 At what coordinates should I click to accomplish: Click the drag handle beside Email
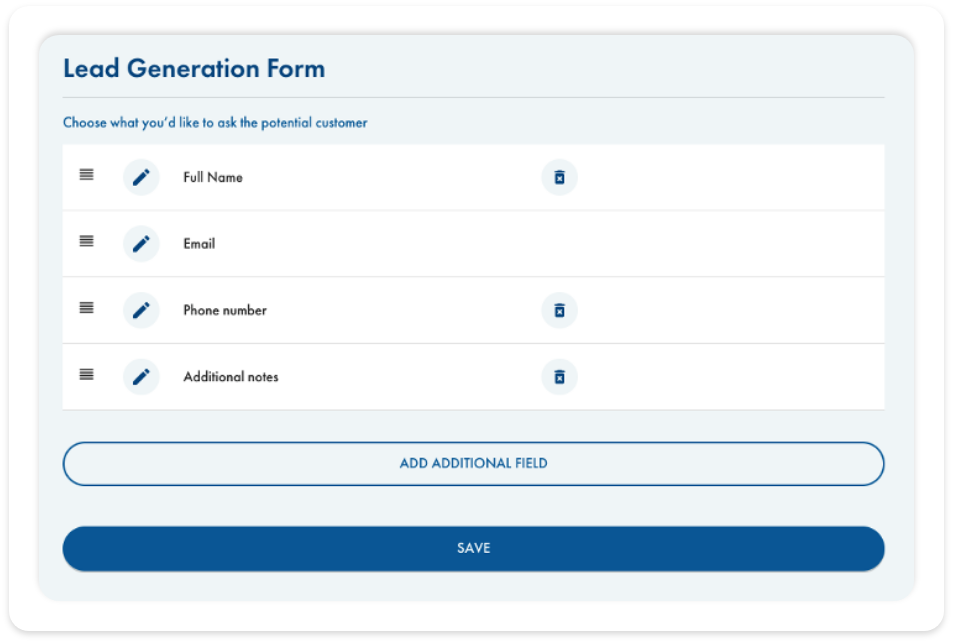(85, 241)
